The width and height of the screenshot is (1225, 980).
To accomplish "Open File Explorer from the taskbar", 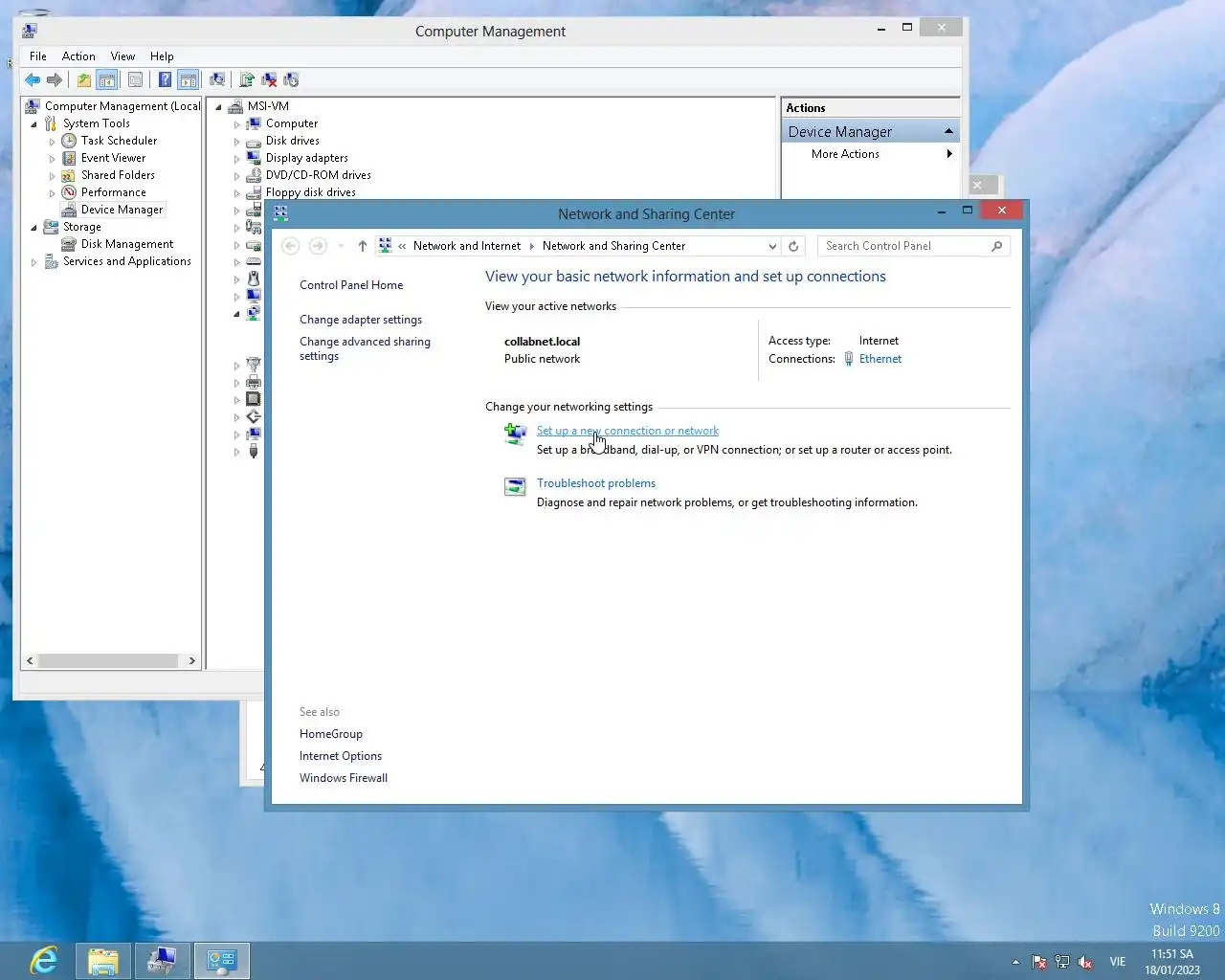I will pyautogui.click(x=103, y=960).
